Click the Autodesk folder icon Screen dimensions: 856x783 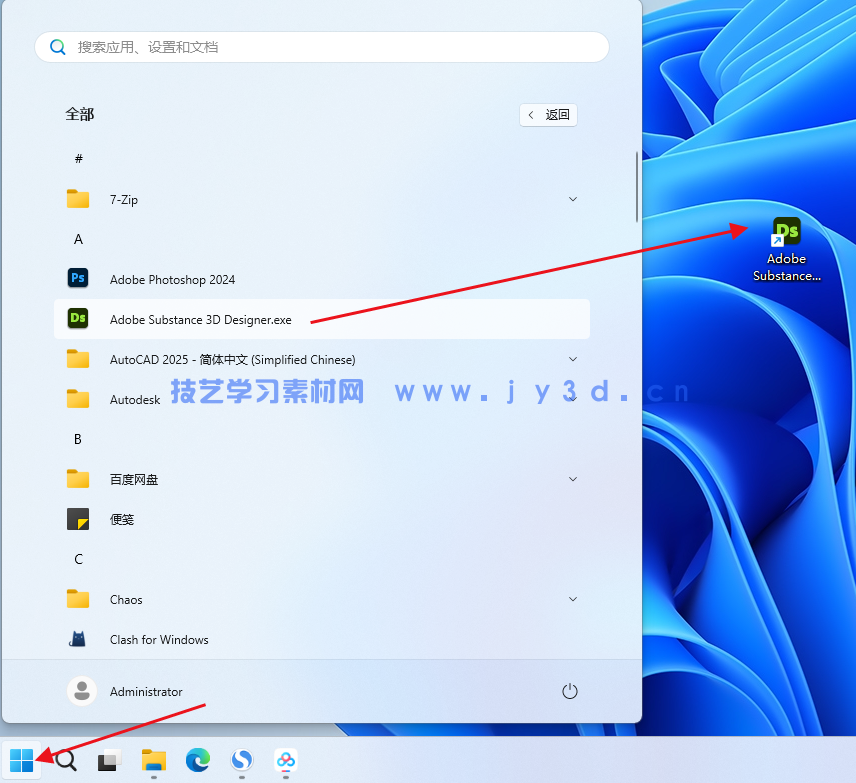click(78, 399)
